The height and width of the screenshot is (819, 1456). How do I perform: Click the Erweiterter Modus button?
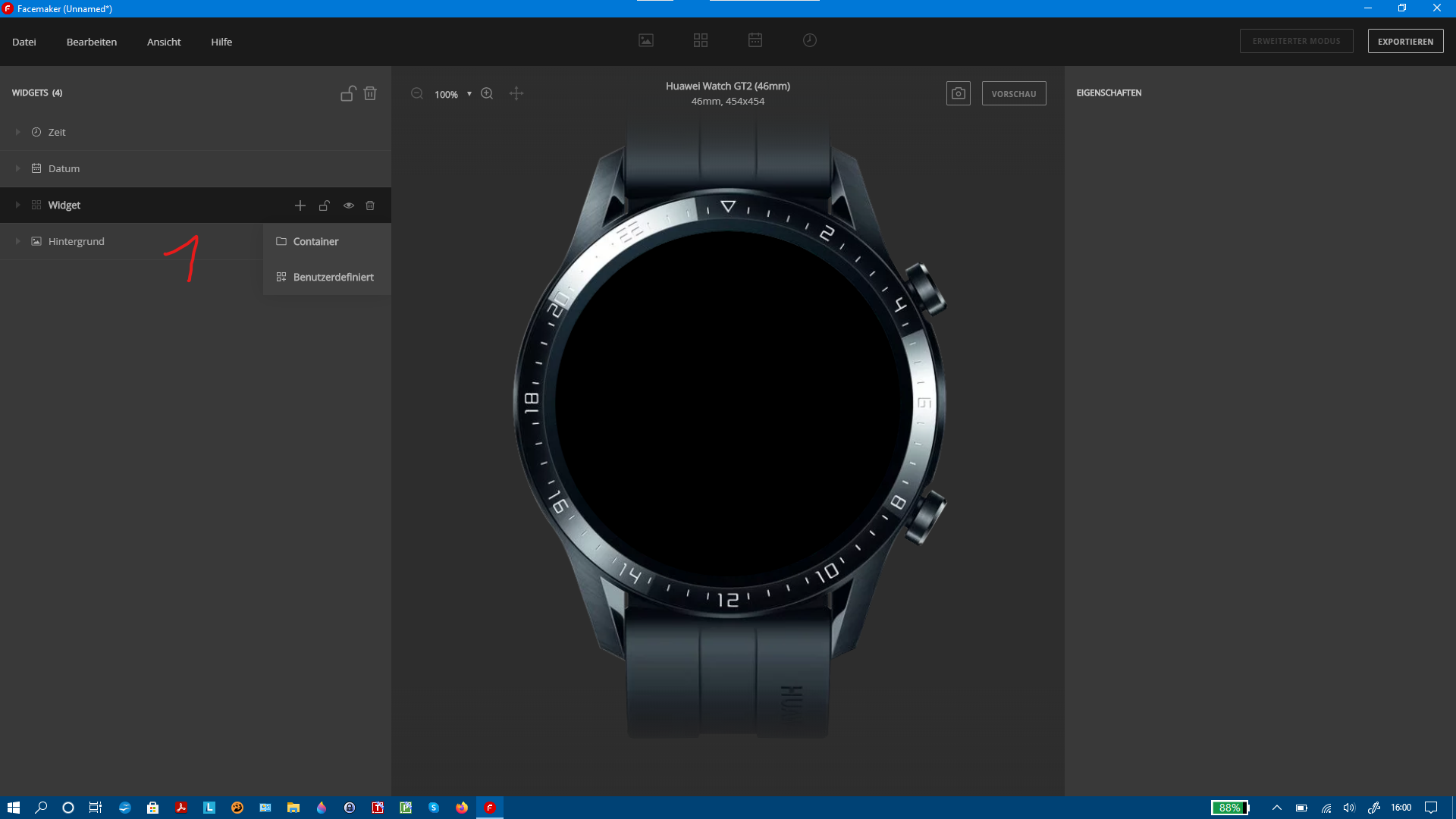pos(1297,41)
